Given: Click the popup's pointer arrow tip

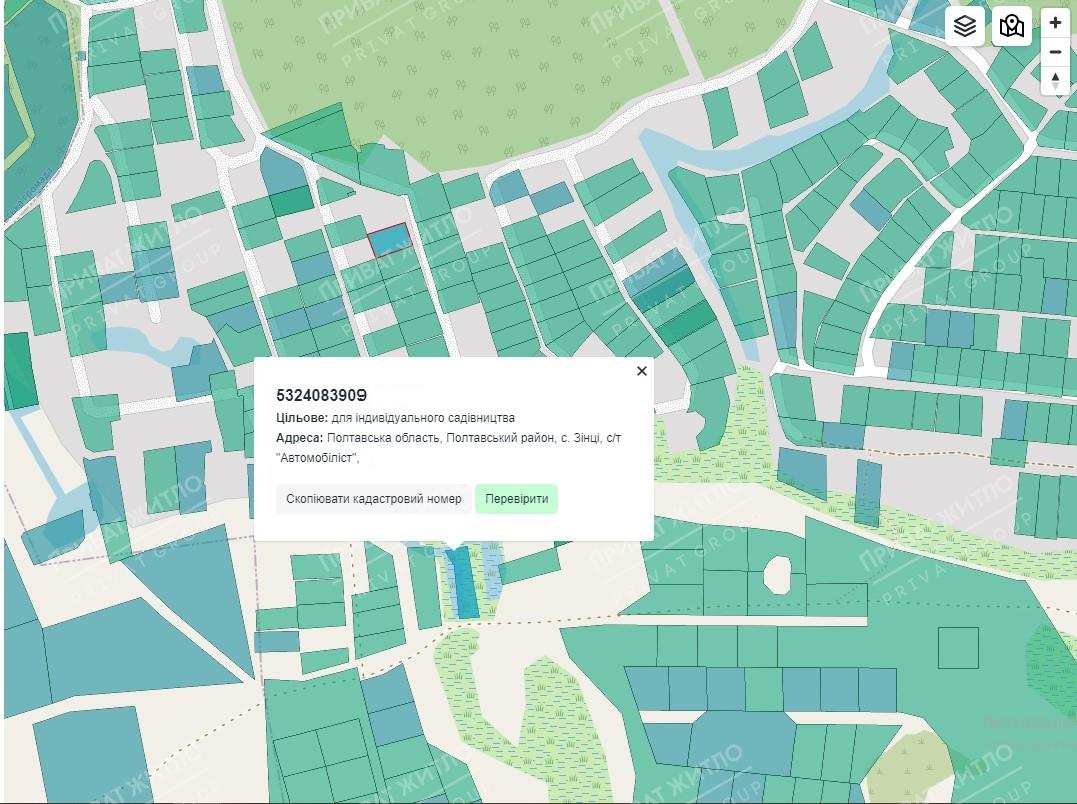Looking at the screenshot, I should tap(455, 547).
